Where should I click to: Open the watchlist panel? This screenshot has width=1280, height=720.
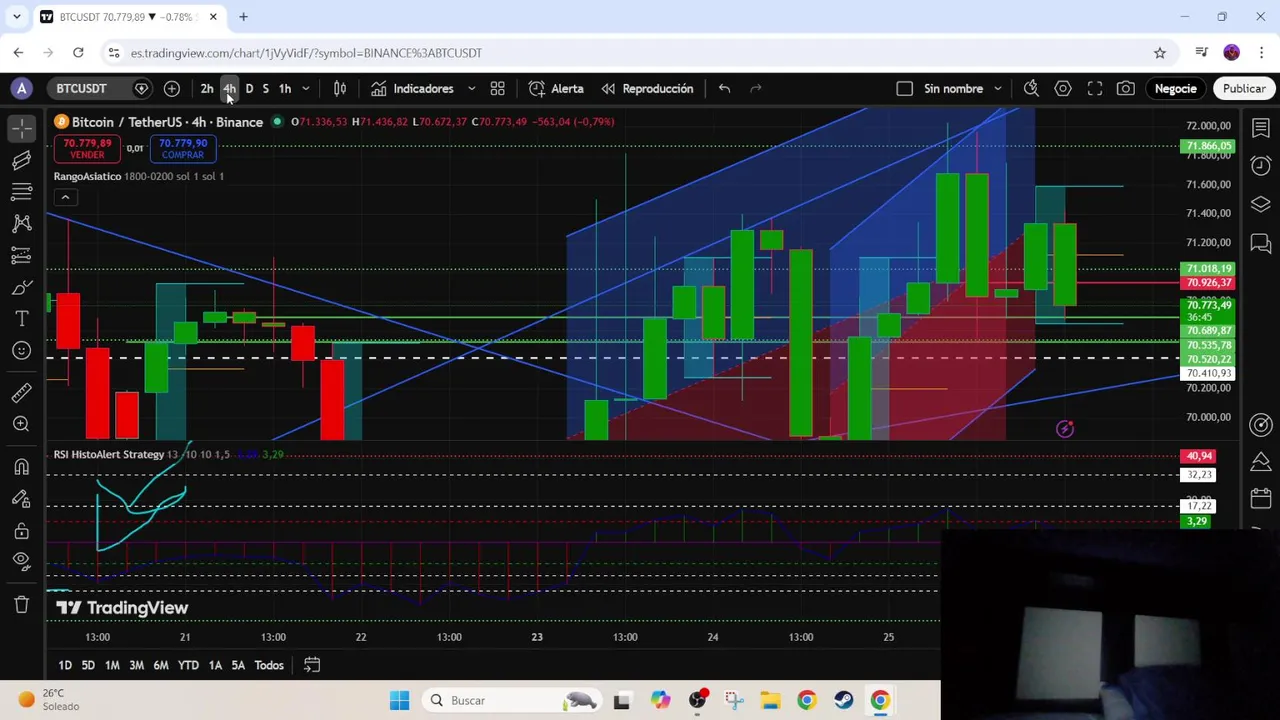(x=1261, y=128)
